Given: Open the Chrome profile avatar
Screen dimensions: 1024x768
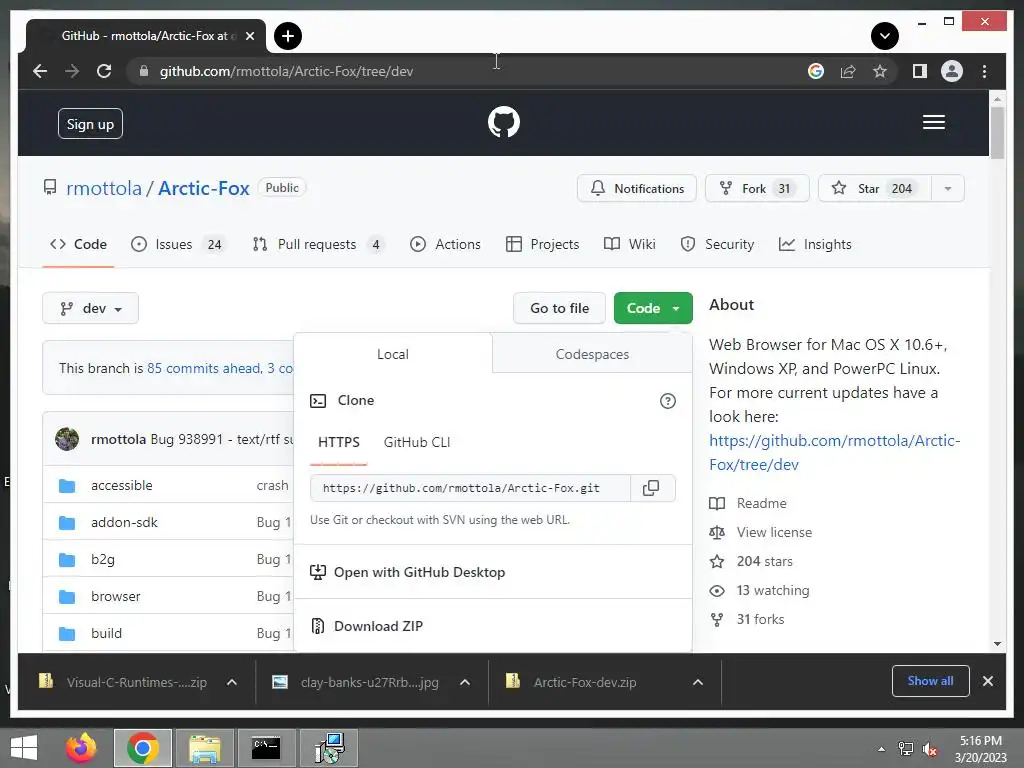Looking at the screenshot, I should (952, 71).
